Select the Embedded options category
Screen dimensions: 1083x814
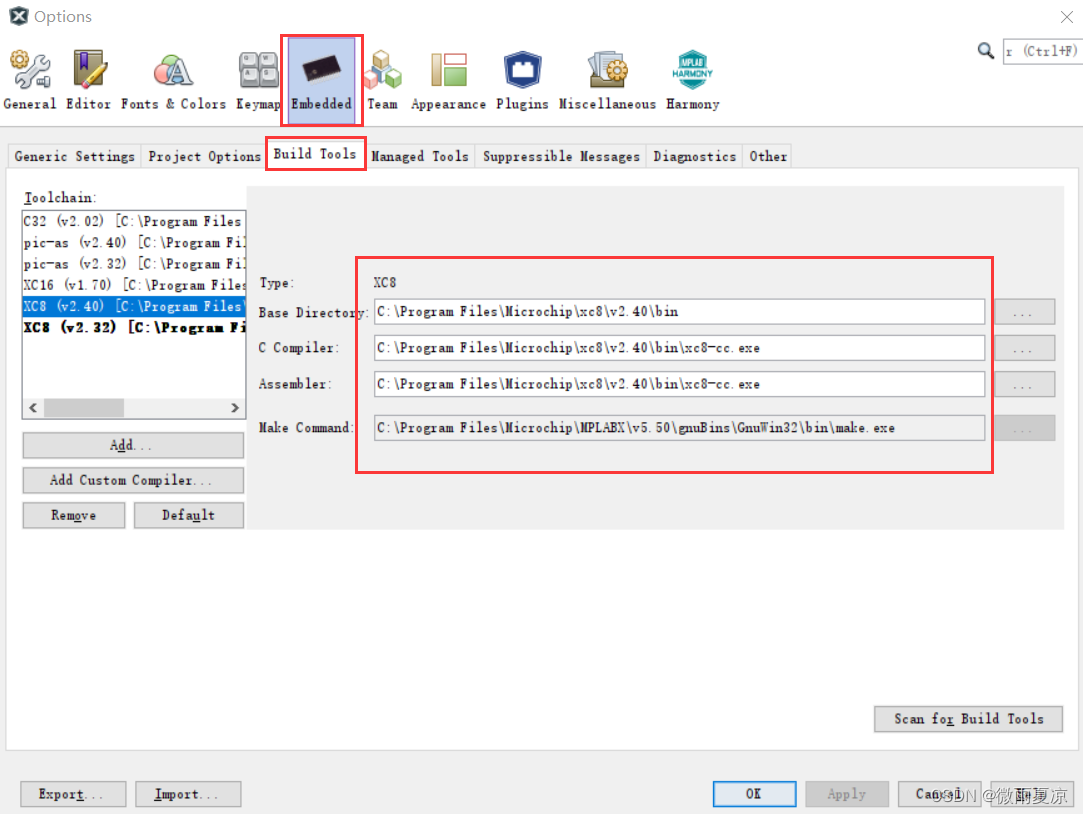322,80
